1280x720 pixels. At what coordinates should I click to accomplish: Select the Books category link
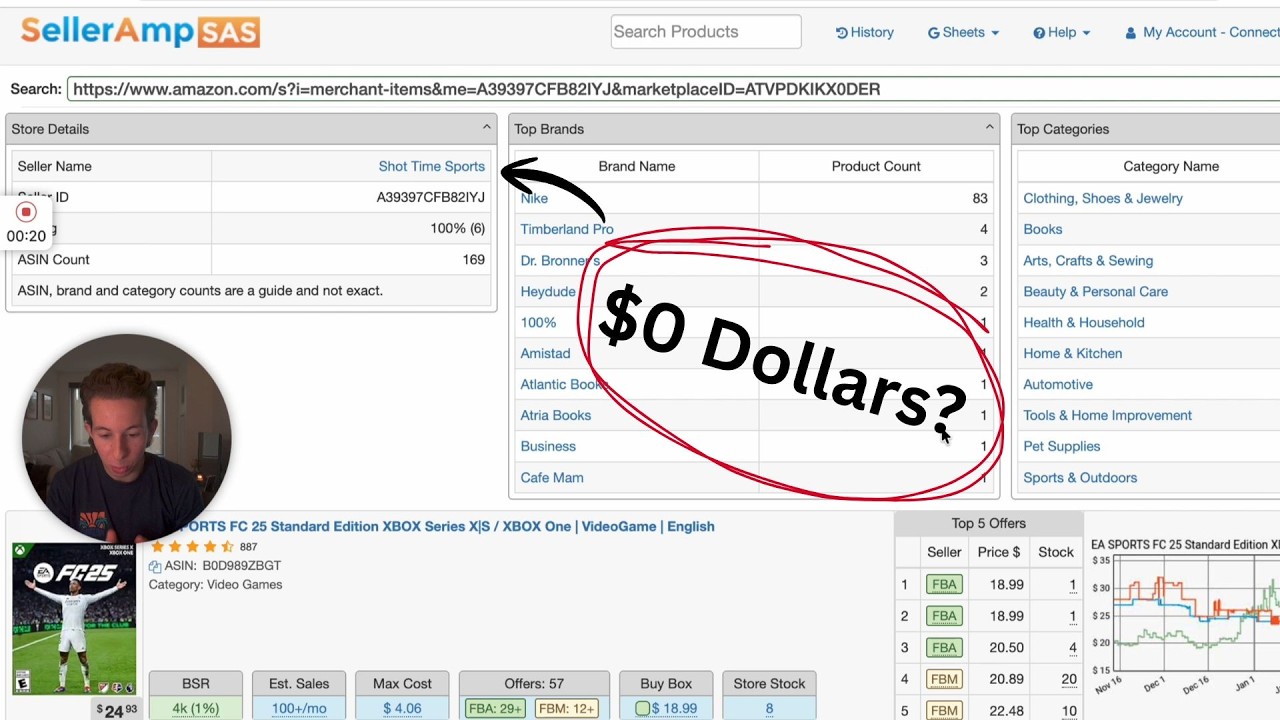point(1042,229)
